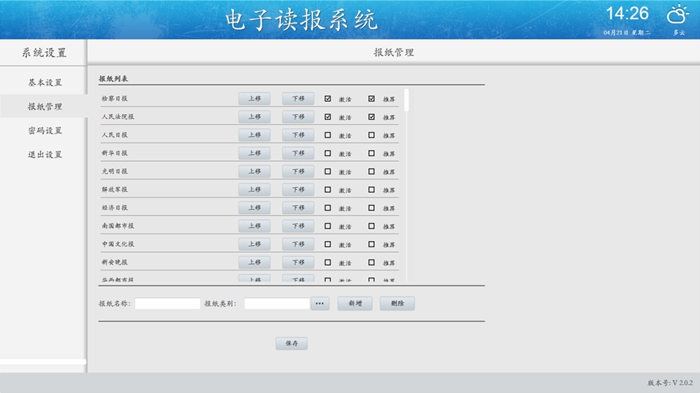Click 上移 for 光明日报
The width and height of the screenshot is (700, 393).
click(254, 171)
